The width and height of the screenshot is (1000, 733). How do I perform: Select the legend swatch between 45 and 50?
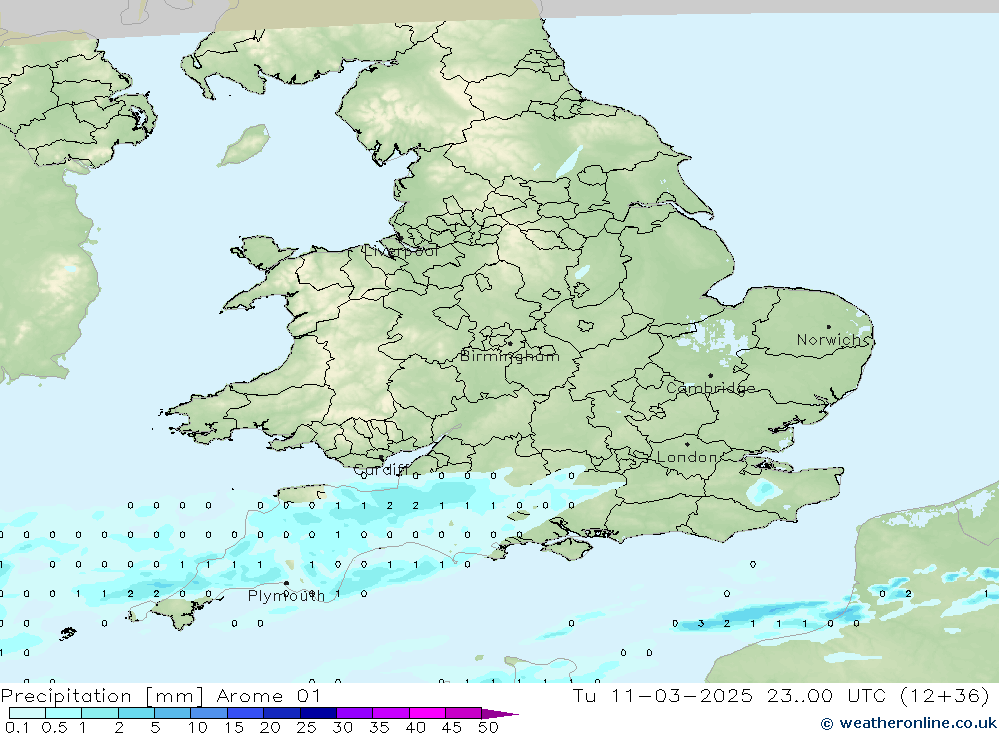click(x=463, y=713)
